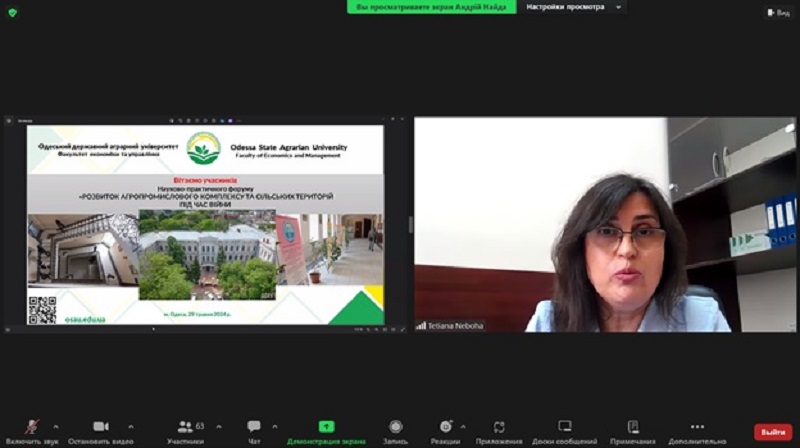Expand the video options arrow
The image size is (800, 448).
pos(130,426)
